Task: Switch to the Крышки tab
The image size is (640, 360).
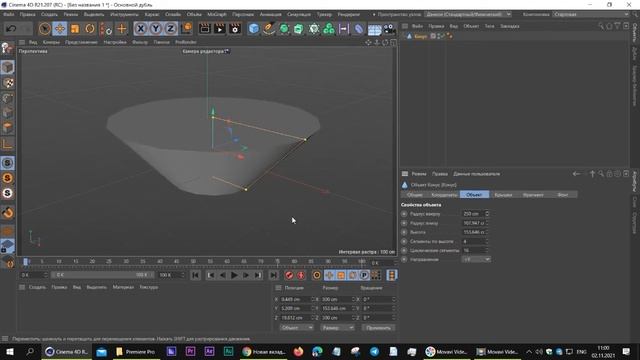Action: [503, 195]
